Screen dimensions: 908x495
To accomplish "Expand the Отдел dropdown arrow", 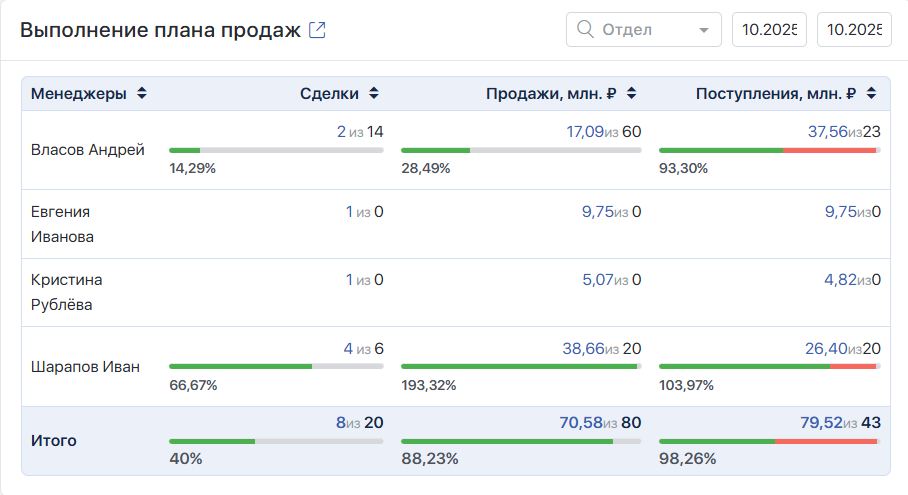I will click(x=706, y=30).
